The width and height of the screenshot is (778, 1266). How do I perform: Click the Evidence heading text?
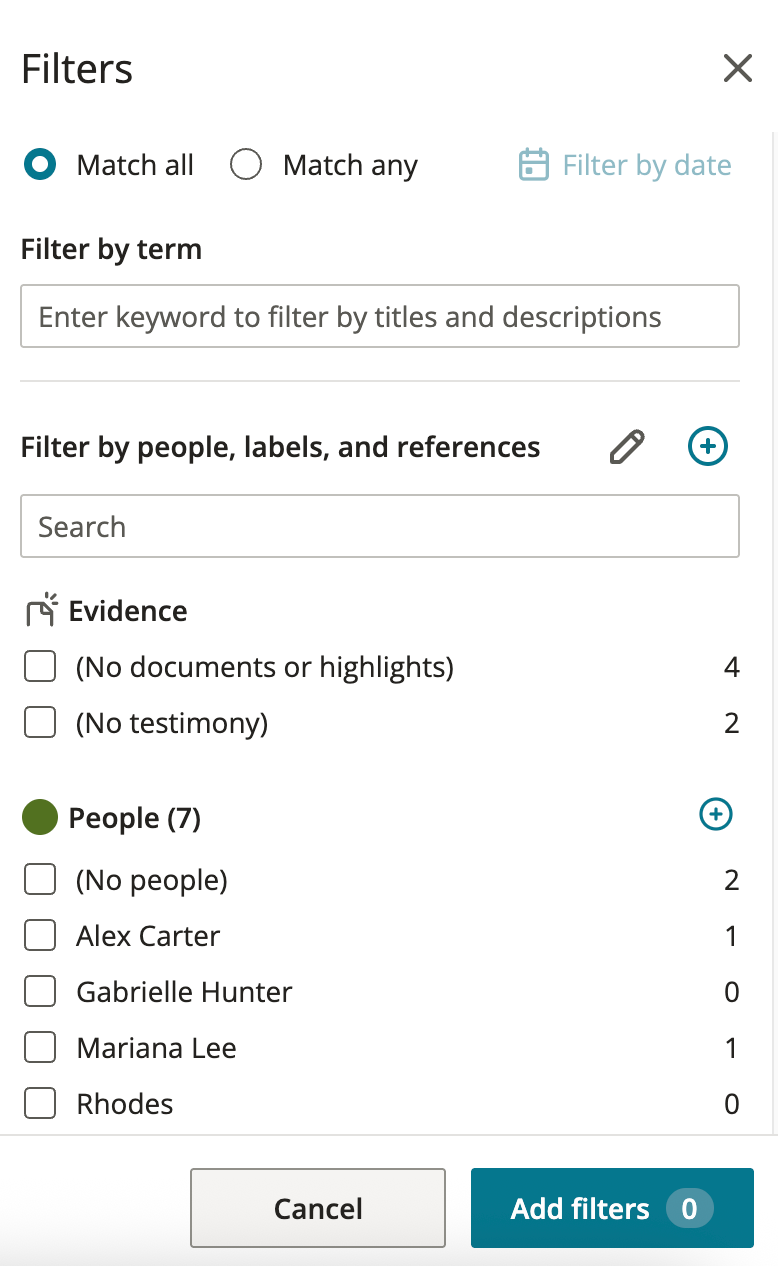(x=128, y=611)
